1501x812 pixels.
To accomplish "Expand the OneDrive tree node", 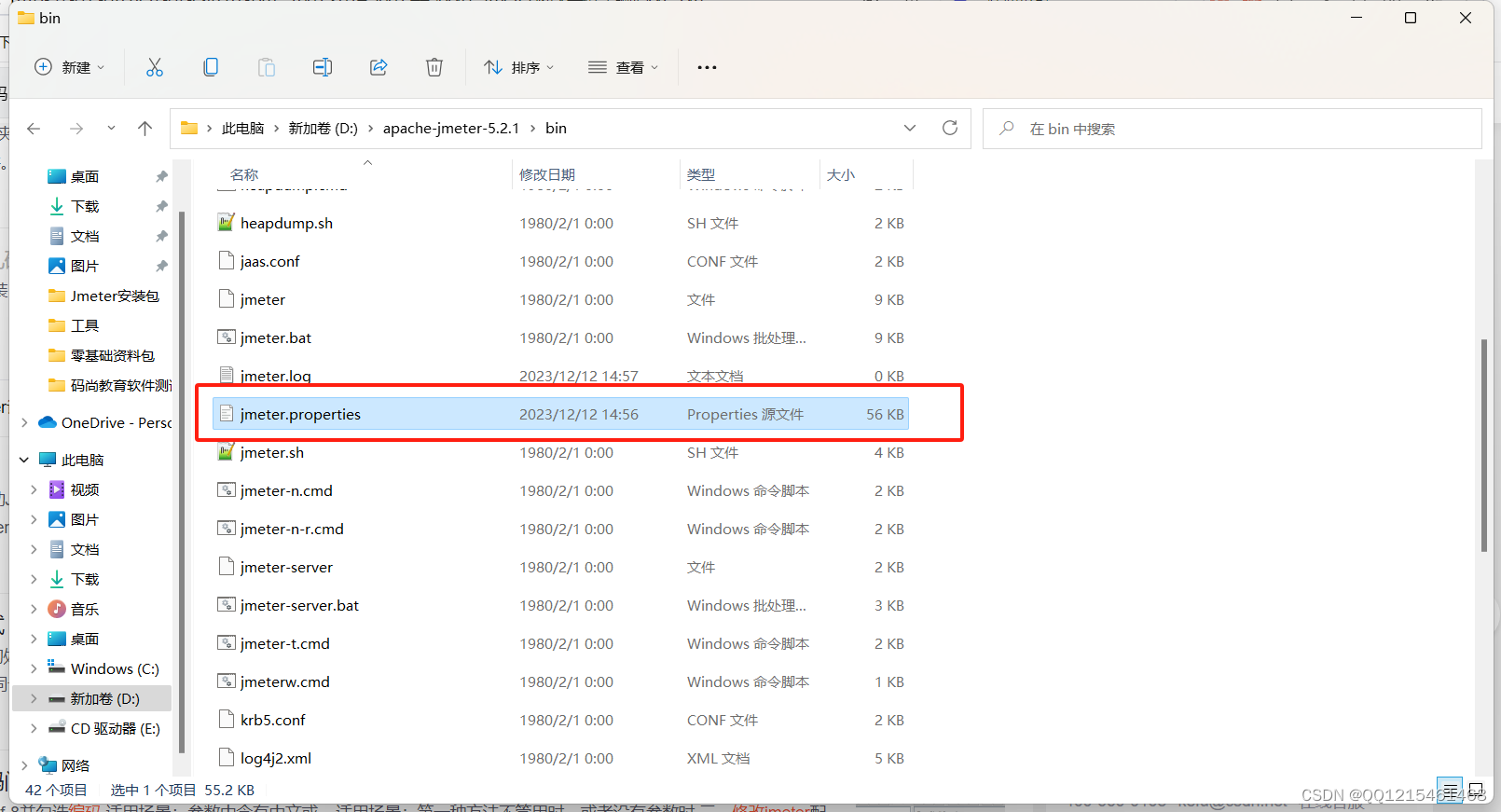I will click(24, 422).
